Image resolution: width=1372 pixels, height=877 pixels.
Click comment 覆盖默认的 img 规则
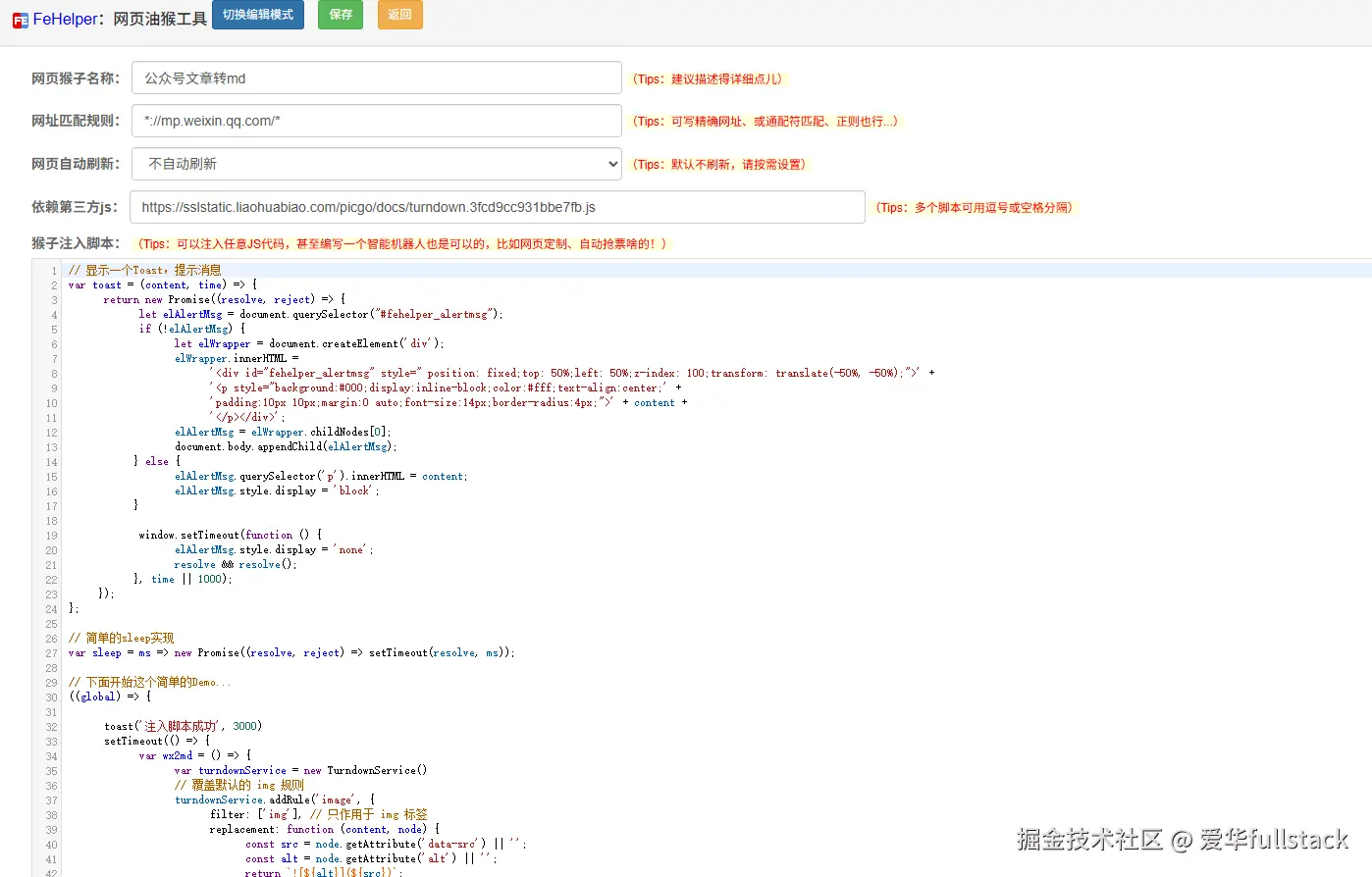[x=239, y=785]
